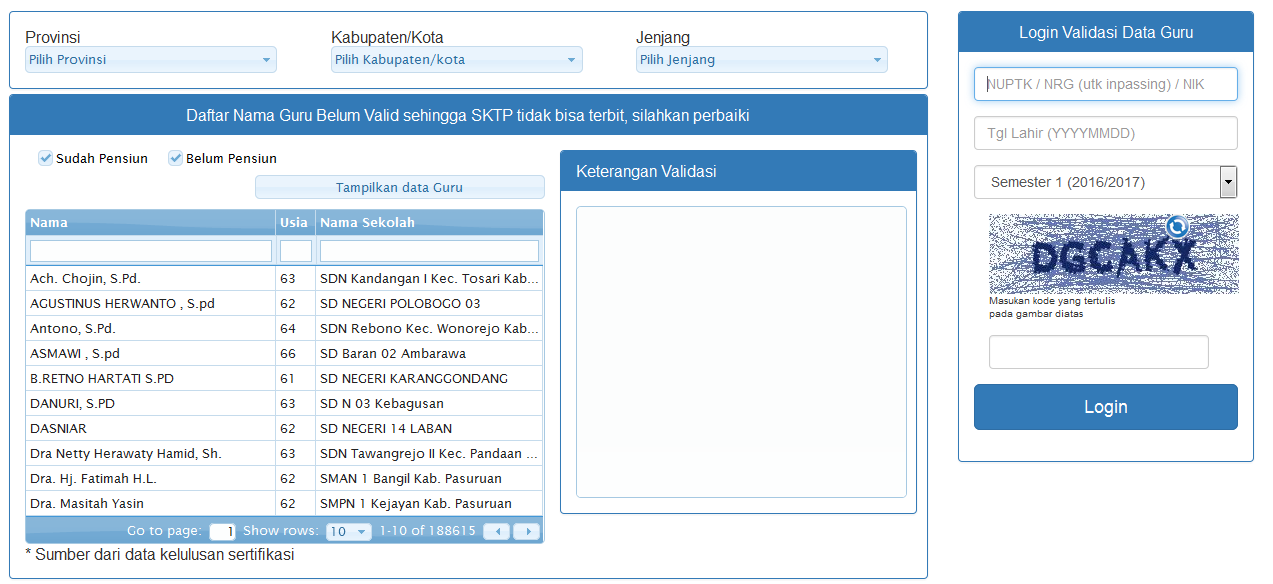Toggle the Sudah Pensiun checkbox
Screen dimensions: 1273x584
tap(45, 158)
